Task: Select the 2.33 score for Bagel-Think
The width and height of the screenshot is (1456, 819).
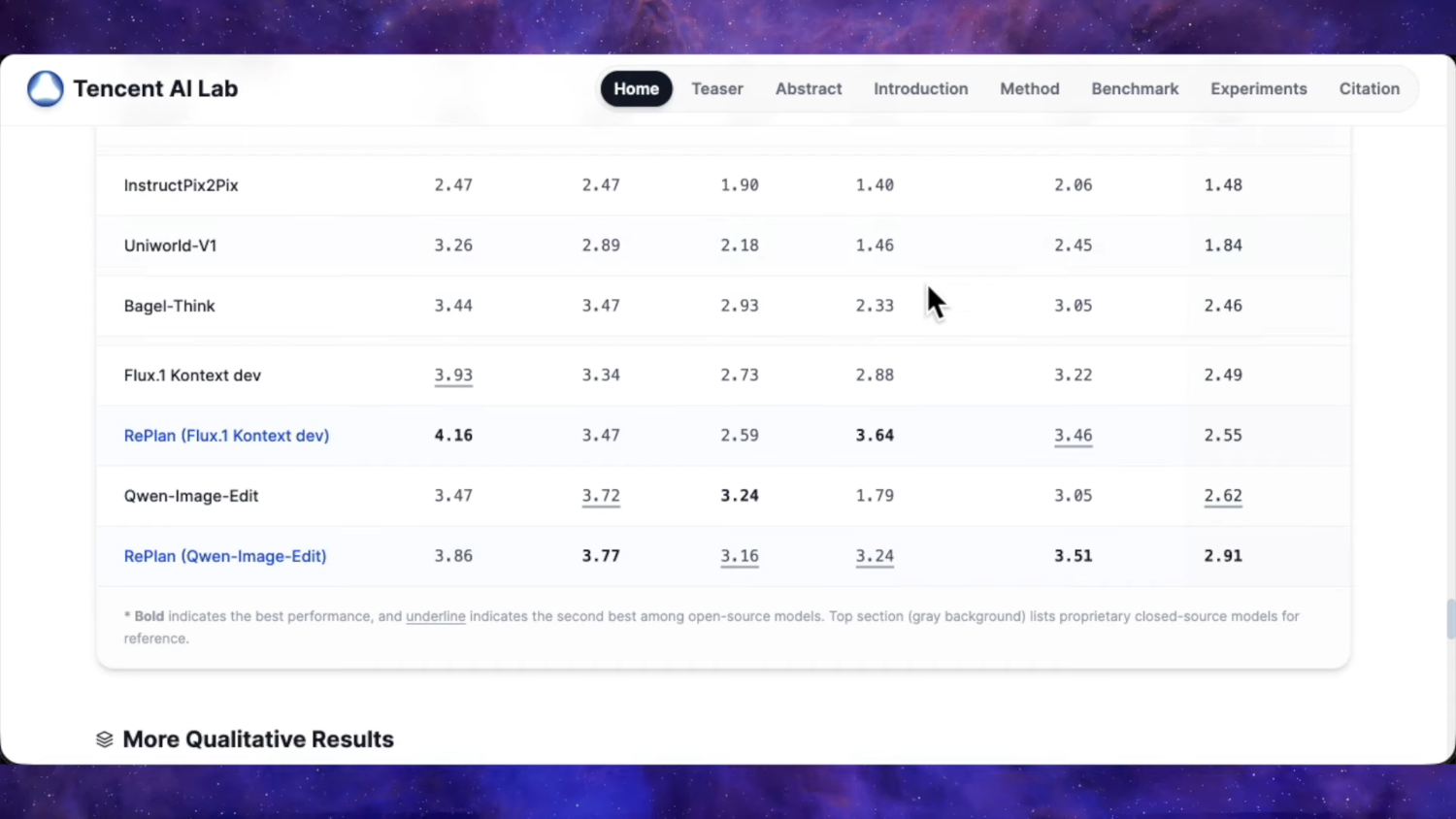Action: point(875,306)
